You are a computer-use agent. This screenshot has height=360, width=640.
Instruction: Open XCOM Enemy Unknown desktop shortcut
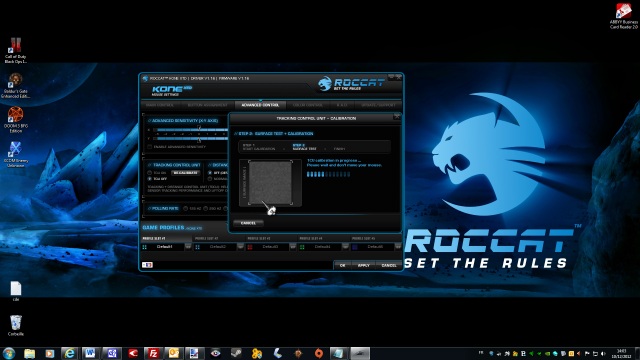pos(16,154)
